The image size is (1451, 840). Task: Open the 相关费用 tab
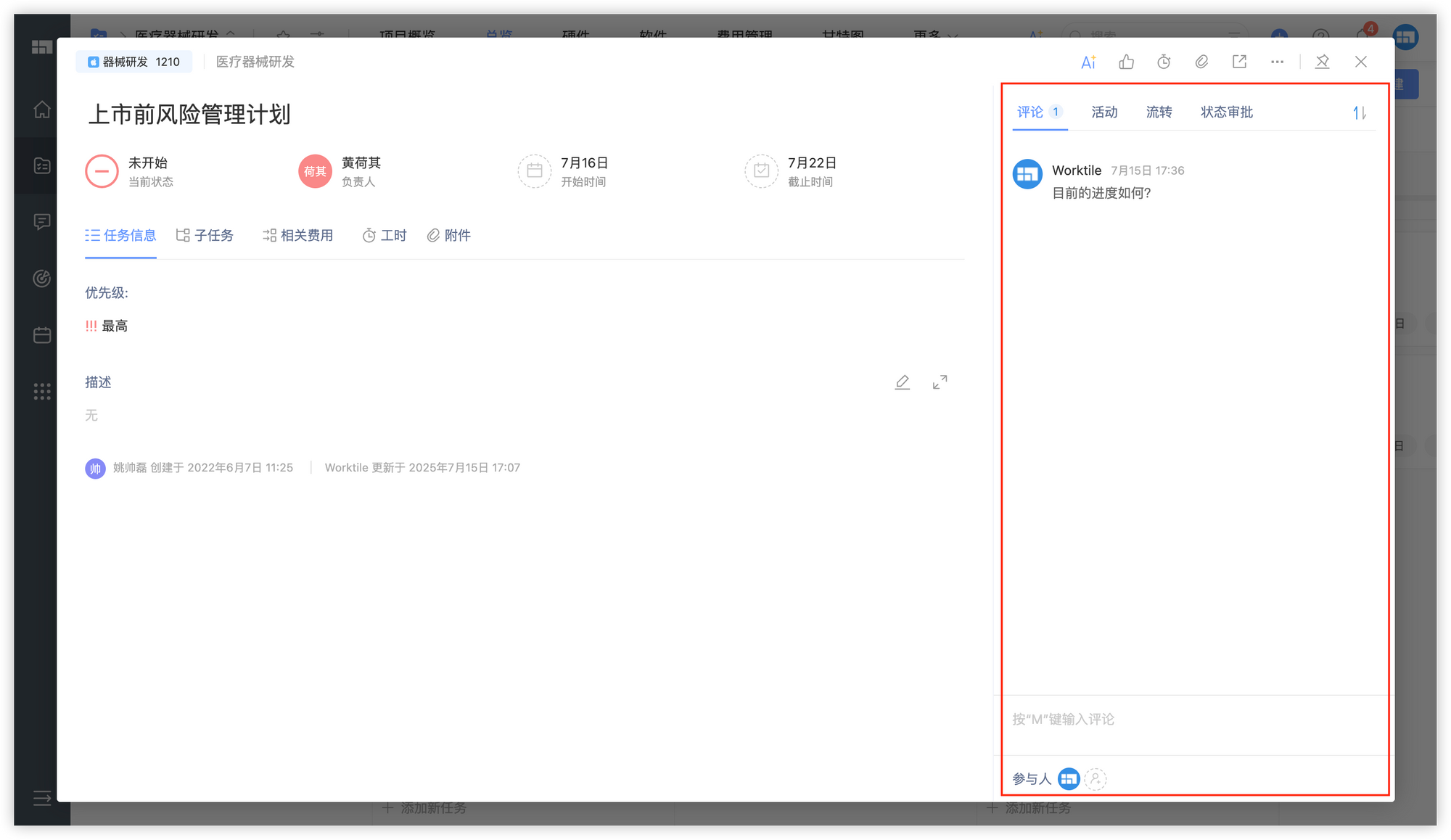(297, 235)
